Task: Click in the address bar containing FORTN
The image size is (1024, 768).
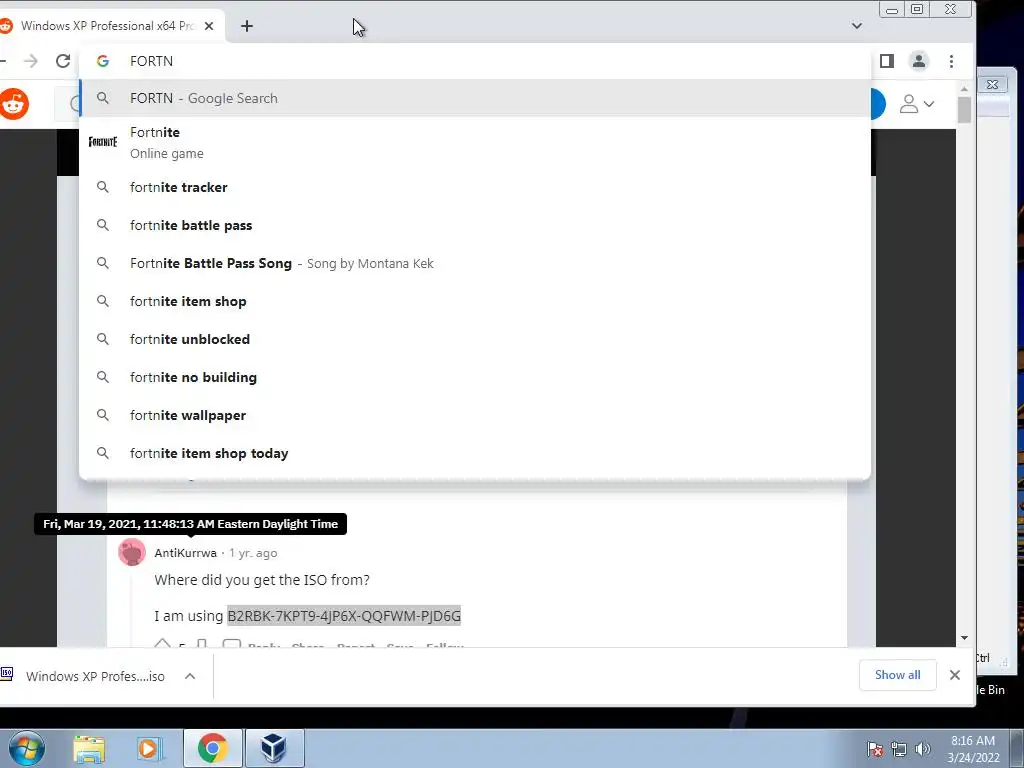Action: 475,61
